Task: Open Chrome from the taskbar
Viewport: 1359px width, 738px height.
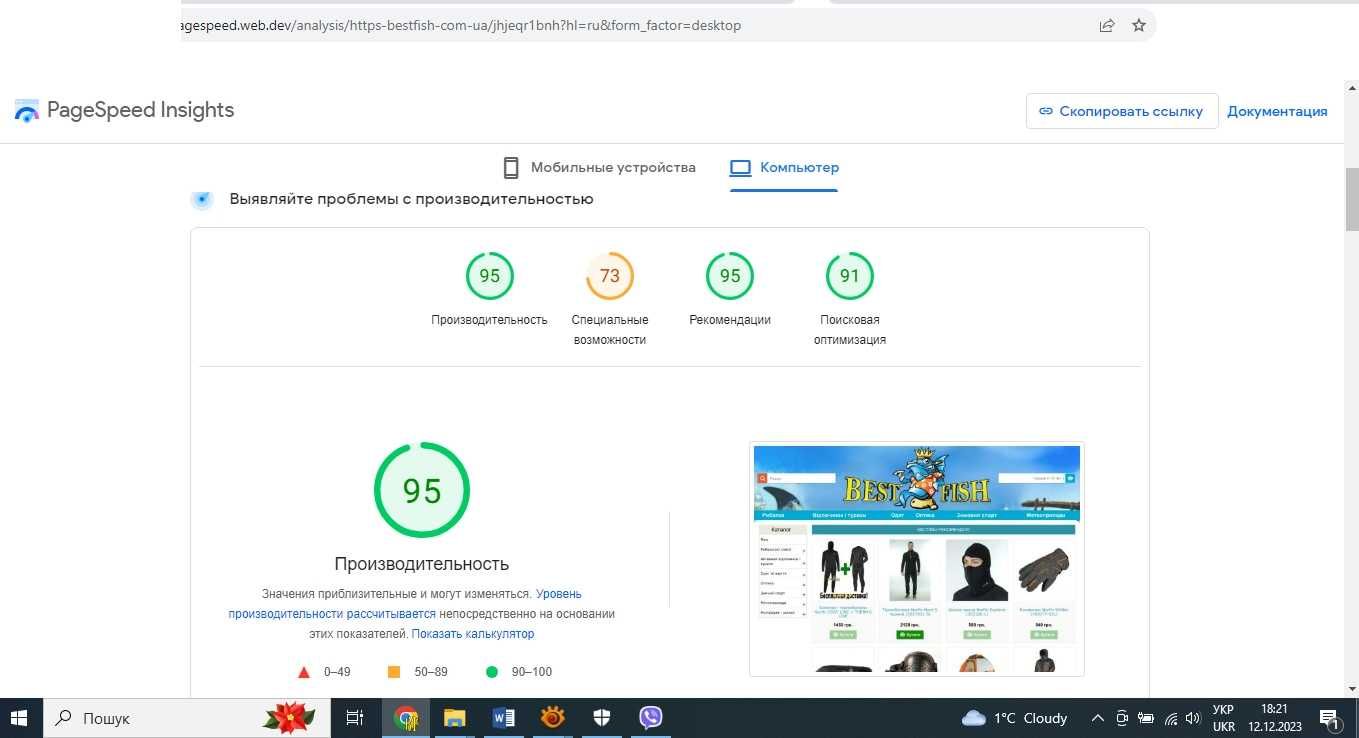Action: (x=405, y=718)
